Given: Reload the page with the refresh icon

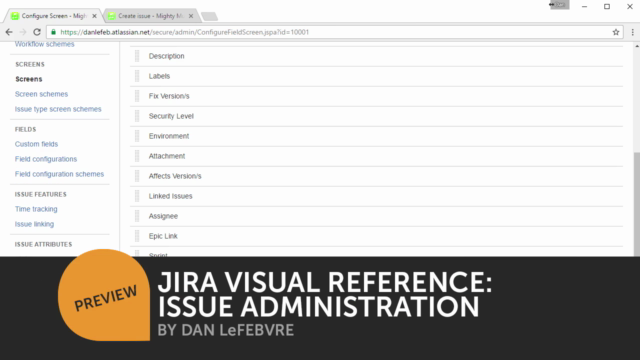Looking at the screenshot, I should 37,32.
